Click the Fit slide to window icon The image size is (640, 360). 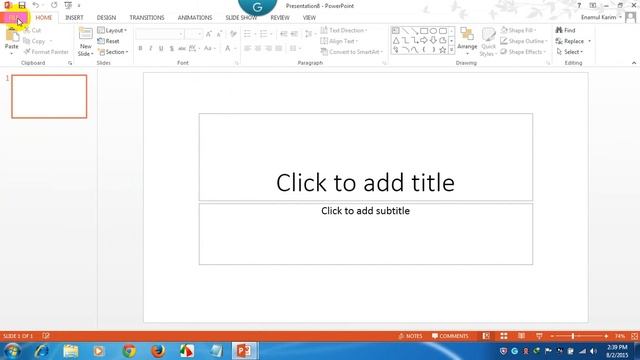click(634, 336)
